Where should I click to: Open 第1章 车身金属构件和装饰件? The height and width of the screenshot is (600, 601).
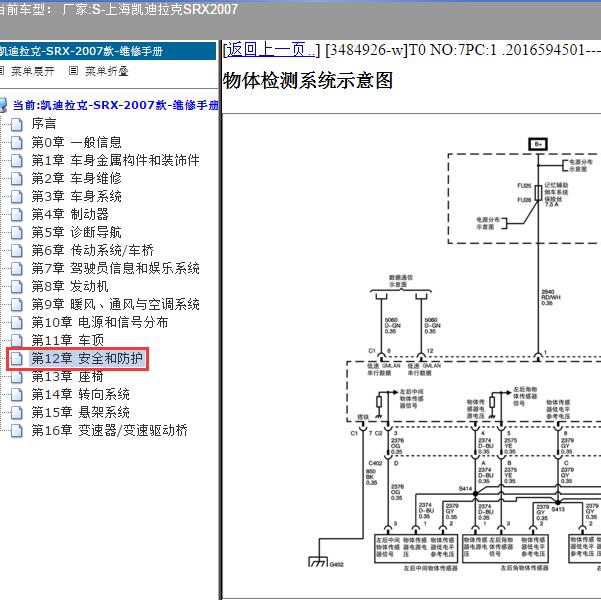pos(115,160)
